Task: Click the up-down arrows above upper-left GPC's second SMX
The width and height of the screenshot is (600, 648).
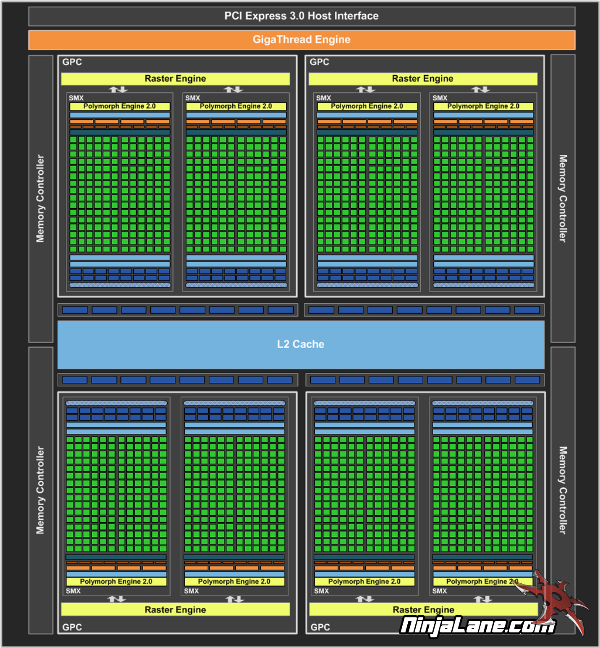Action: 233,89
